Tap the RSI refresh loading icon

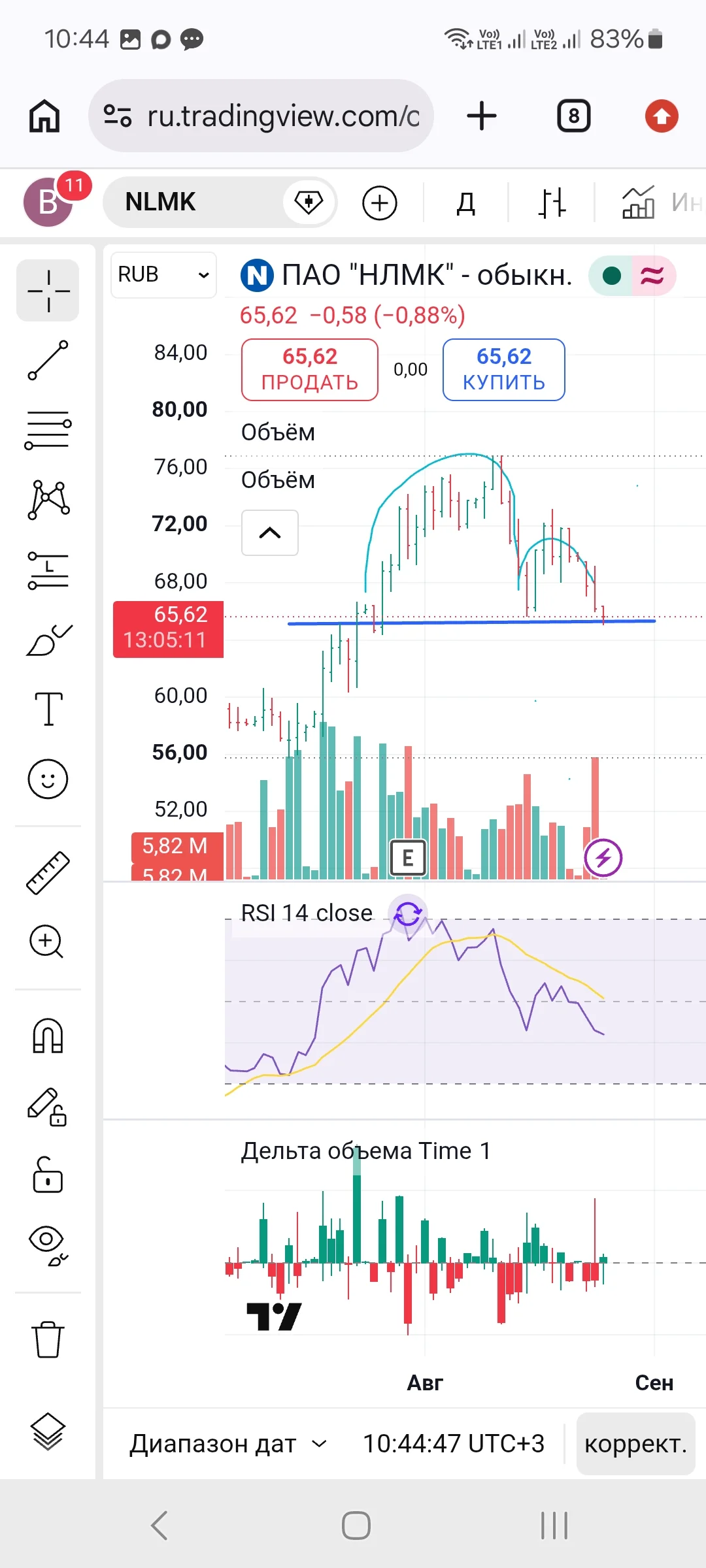408,914
